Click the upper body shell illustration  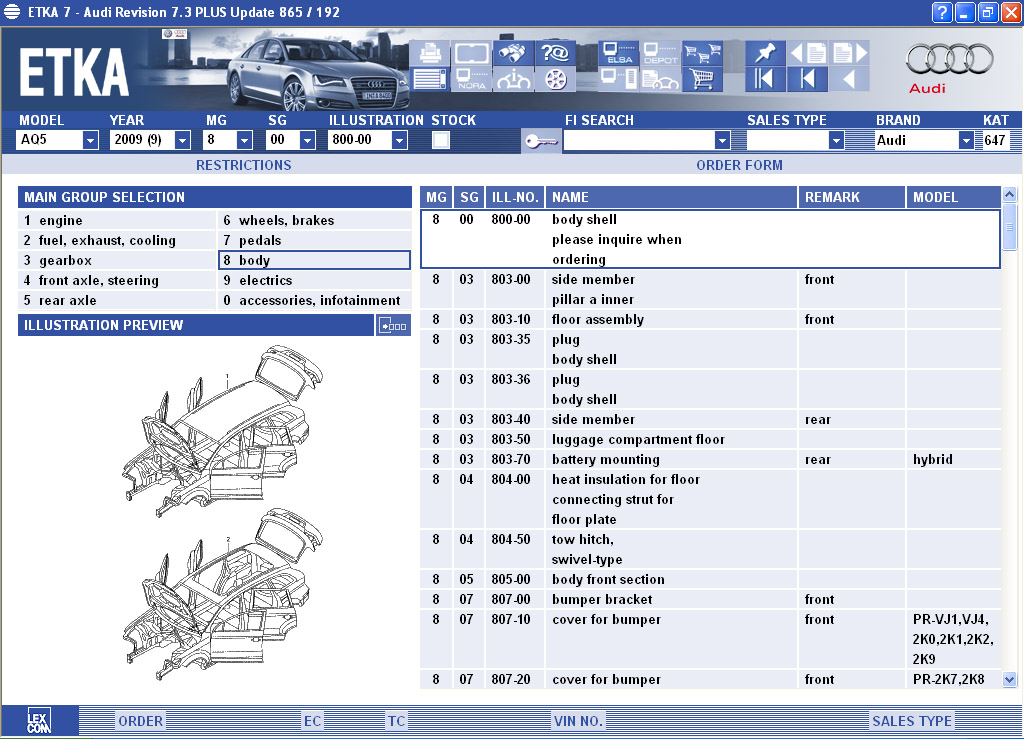click(223, 431)
